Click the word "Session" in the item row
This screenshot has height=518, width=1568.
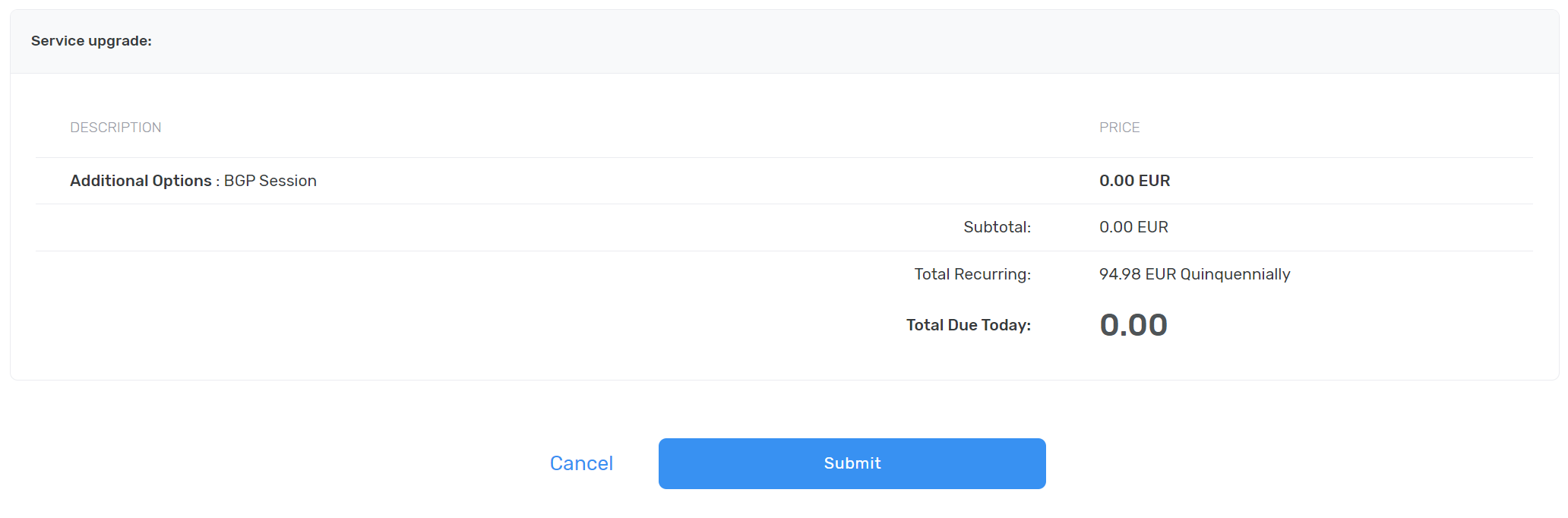click(287, 181)
